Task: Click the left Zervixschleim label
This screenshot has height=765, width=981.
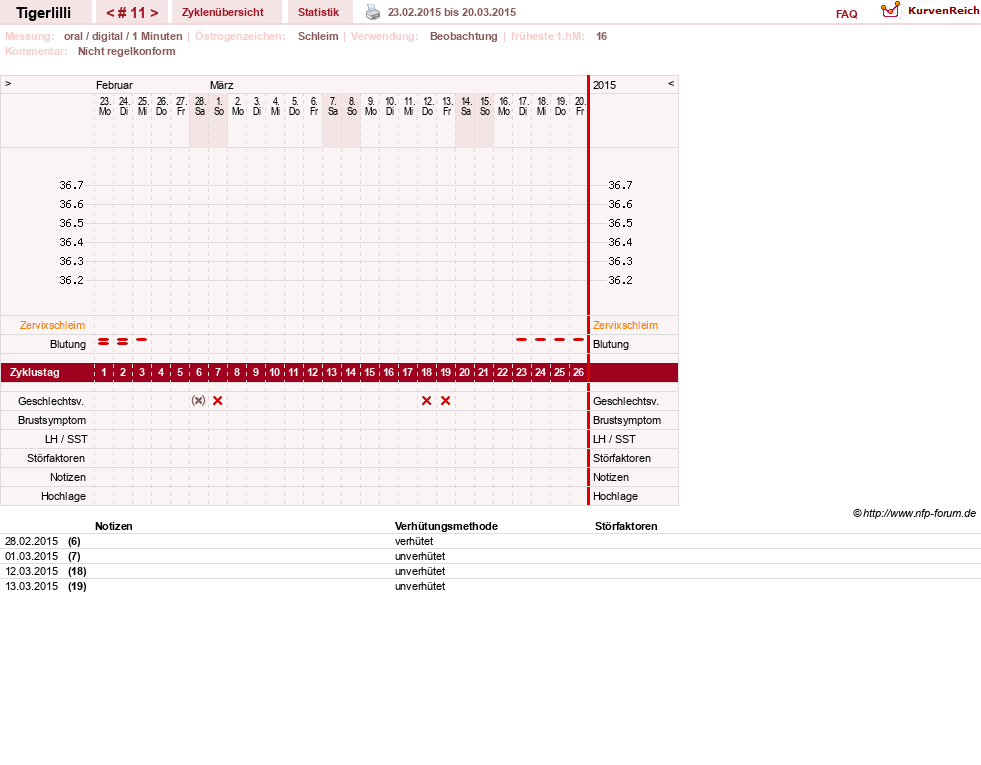Action: 53,325
